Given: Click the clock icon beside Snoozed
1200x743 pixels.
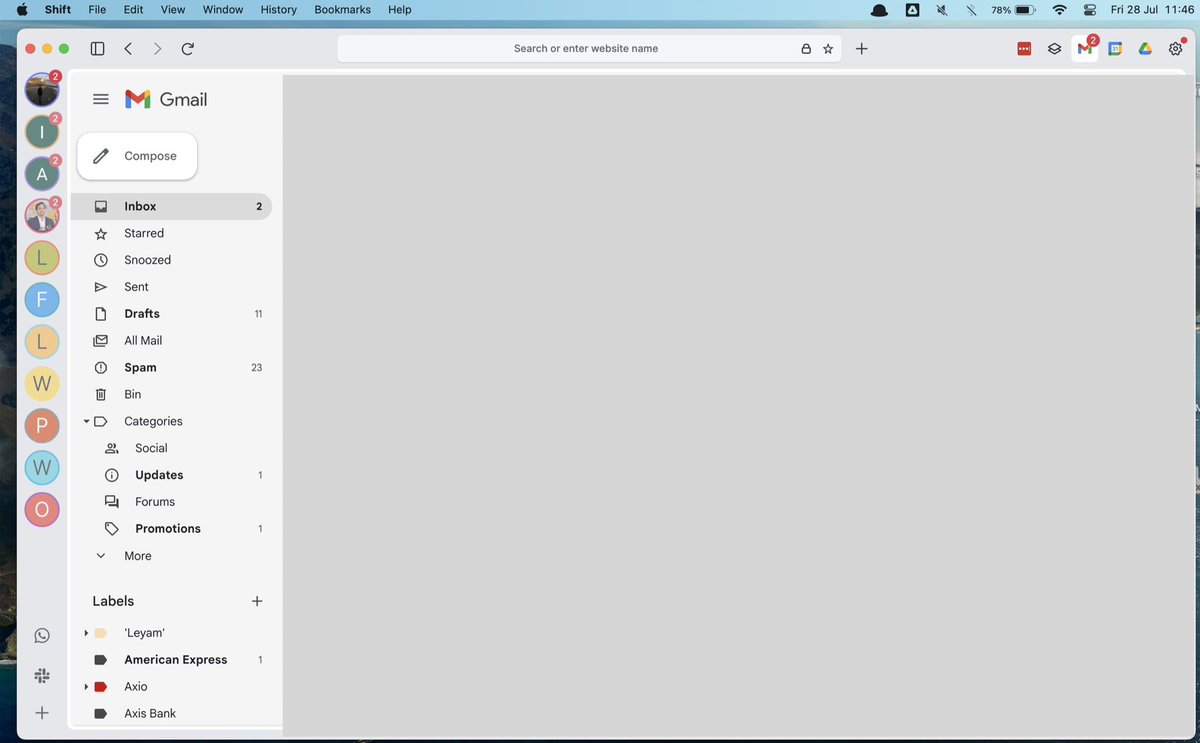Looking at the screenshot, I should click(100, 260).
